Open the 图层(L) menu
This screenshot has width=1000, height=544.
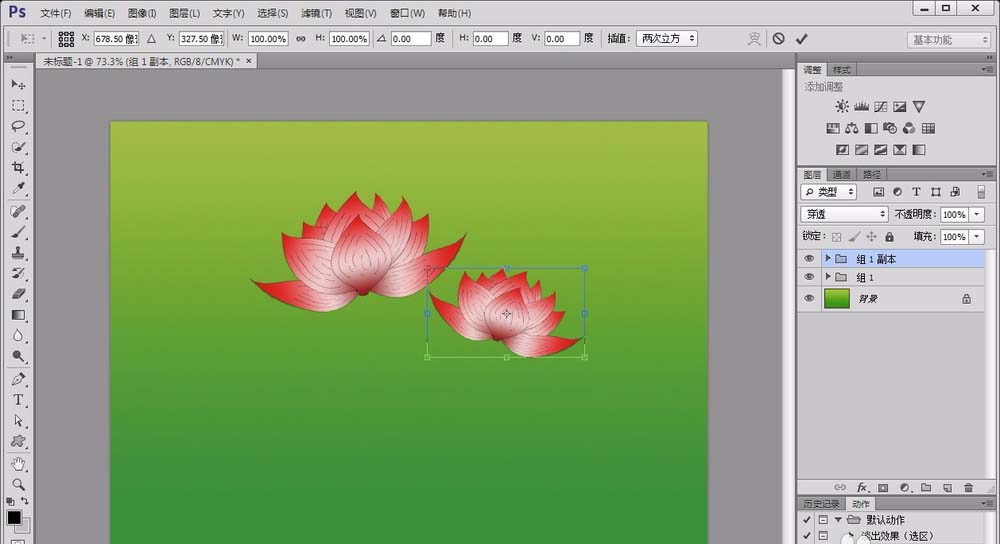tap(184, 13)
